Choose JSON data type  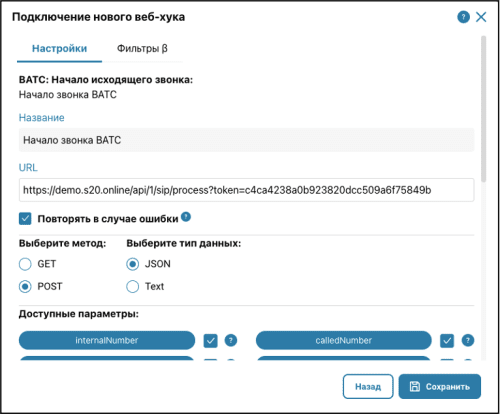point(132,264)
